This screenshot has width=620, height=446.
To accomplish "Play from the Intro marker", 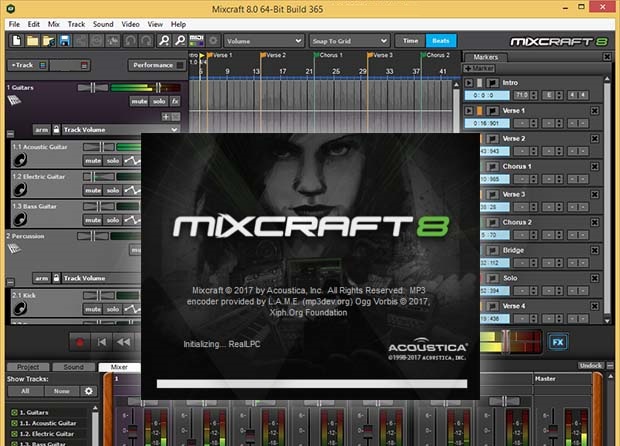I will coord(469,83).
